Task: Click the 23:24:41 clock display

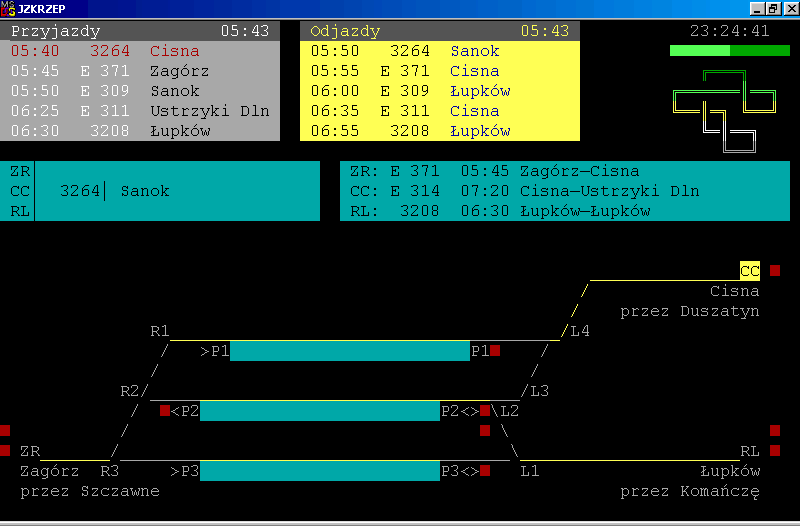Action: (730, 31)
